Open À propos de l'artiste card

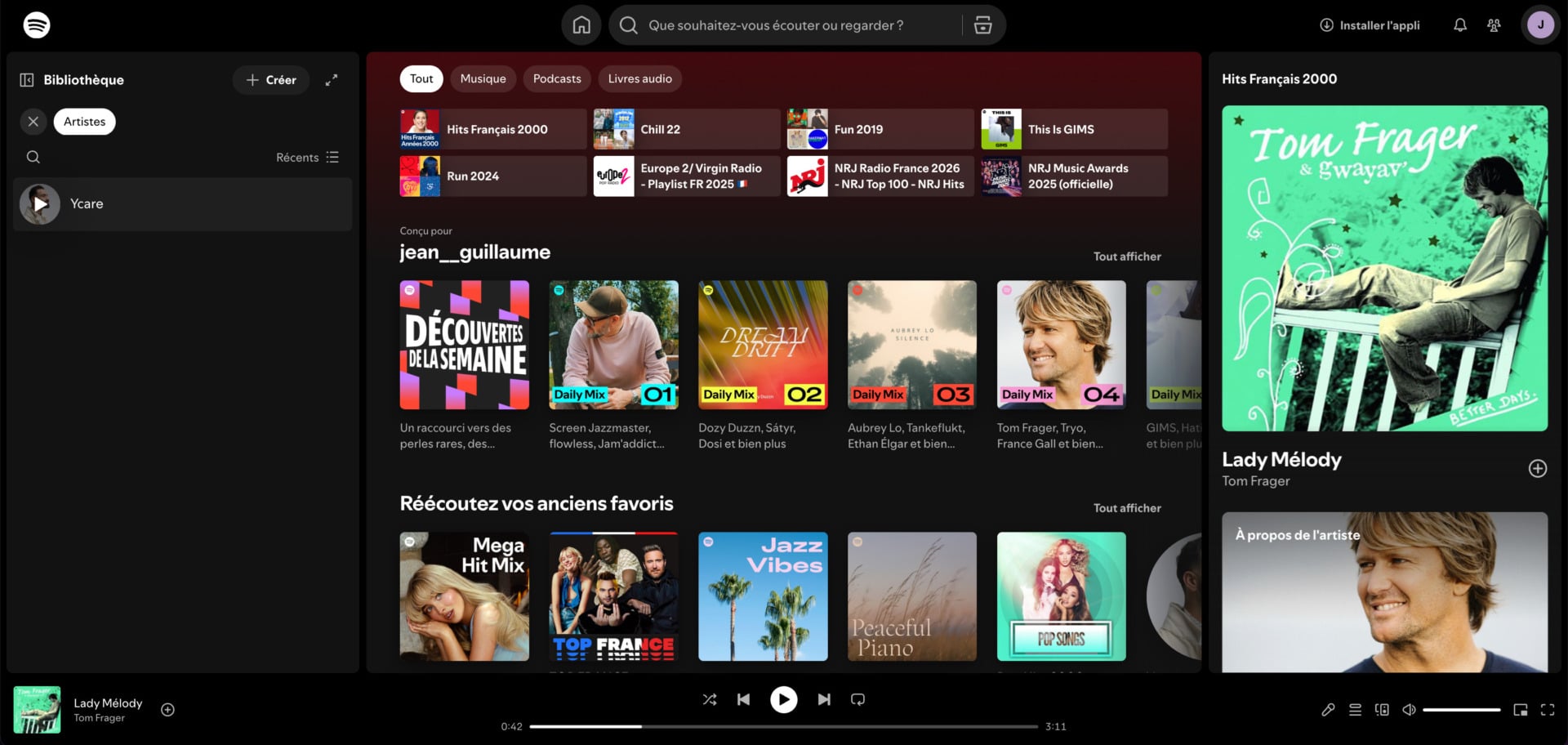(x=1385, y=592)
